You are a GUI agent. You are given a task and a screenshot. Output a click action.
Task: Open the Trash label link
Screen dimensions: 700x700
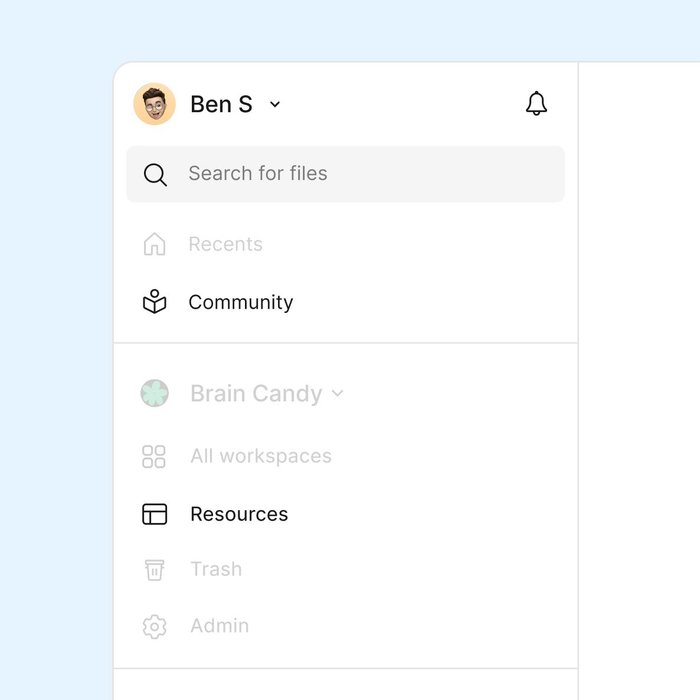click(x=216, y=570)
